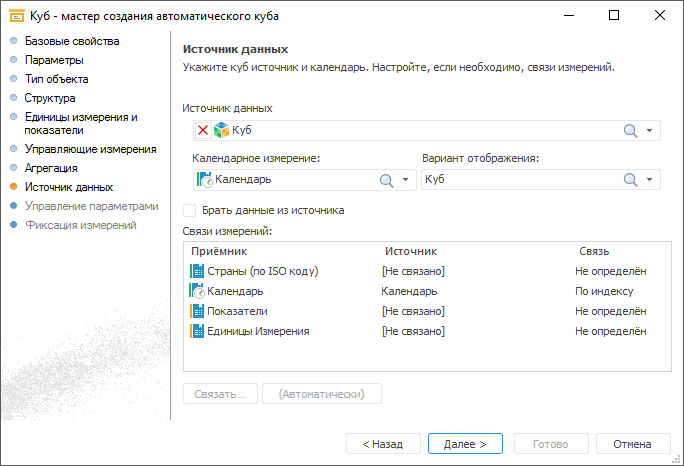Click the < Назад button
This screenshot has height=466, width=684.
pyautogui.click(x=383, y=443)
